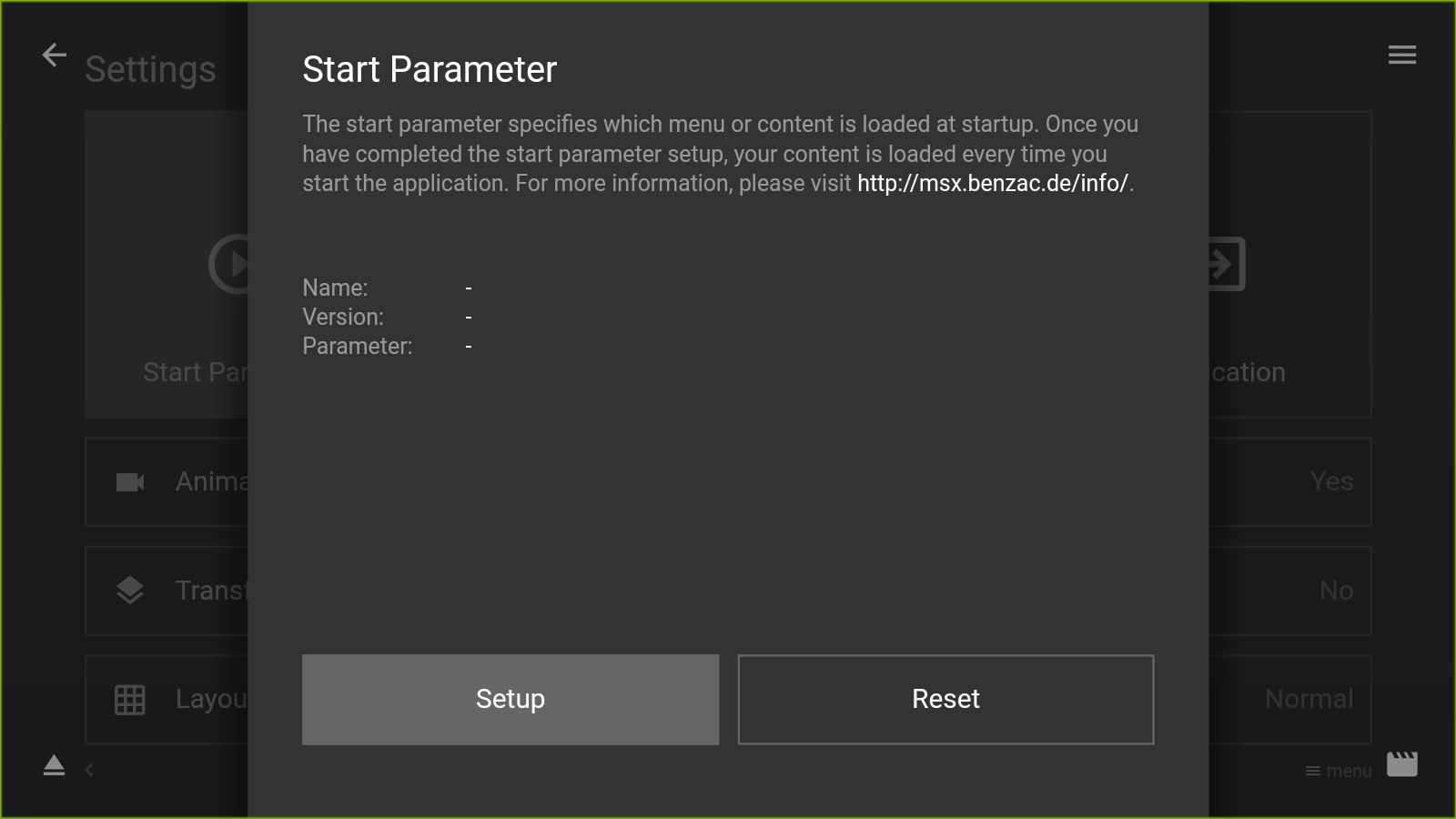Click the exit application arrow icon
The height and width of the screenshot is (819, 1456).
[x=1227, y=264]
